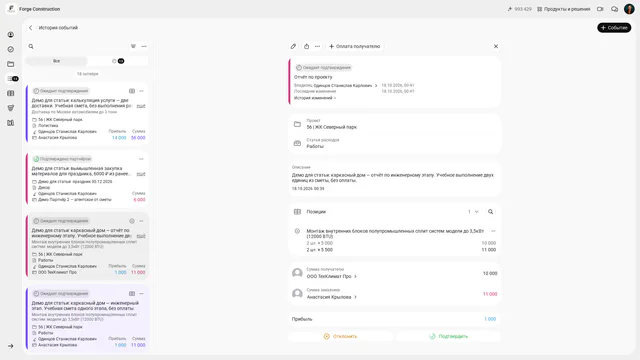Open three-dot menu of Монтаж внутренних блоков position
The height and width of the screenshot is (360, 640).
493,231
